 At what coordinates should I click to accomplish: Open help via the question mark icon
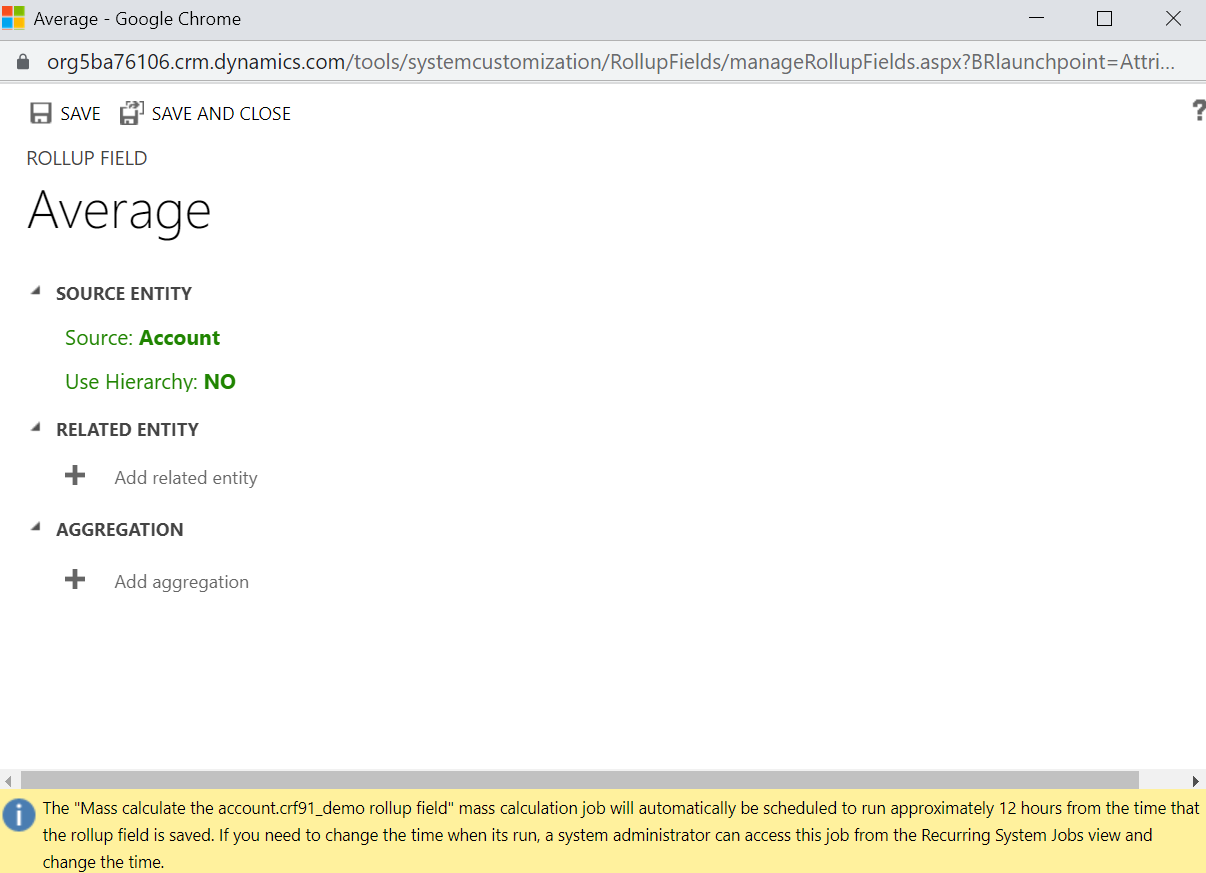point(1198,111)
